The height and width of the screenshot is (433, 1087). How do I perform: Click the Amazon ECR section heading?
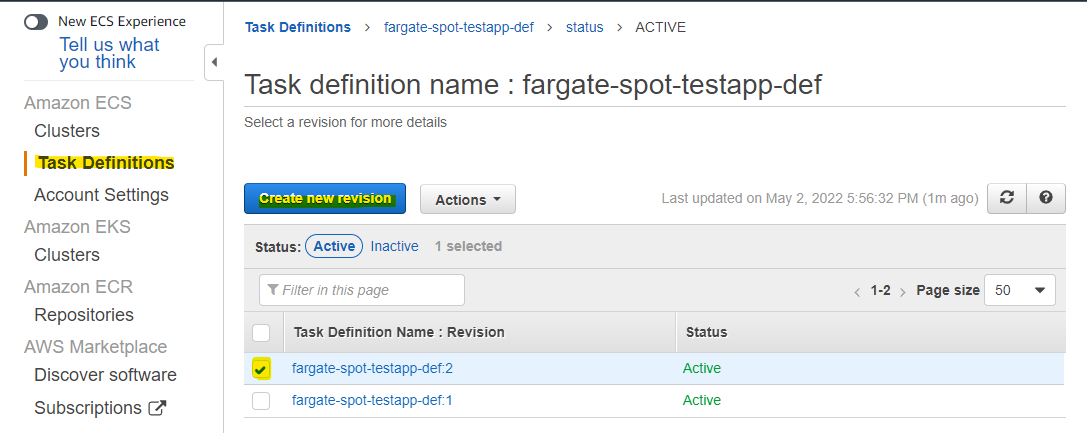click(x=78, y=286)
